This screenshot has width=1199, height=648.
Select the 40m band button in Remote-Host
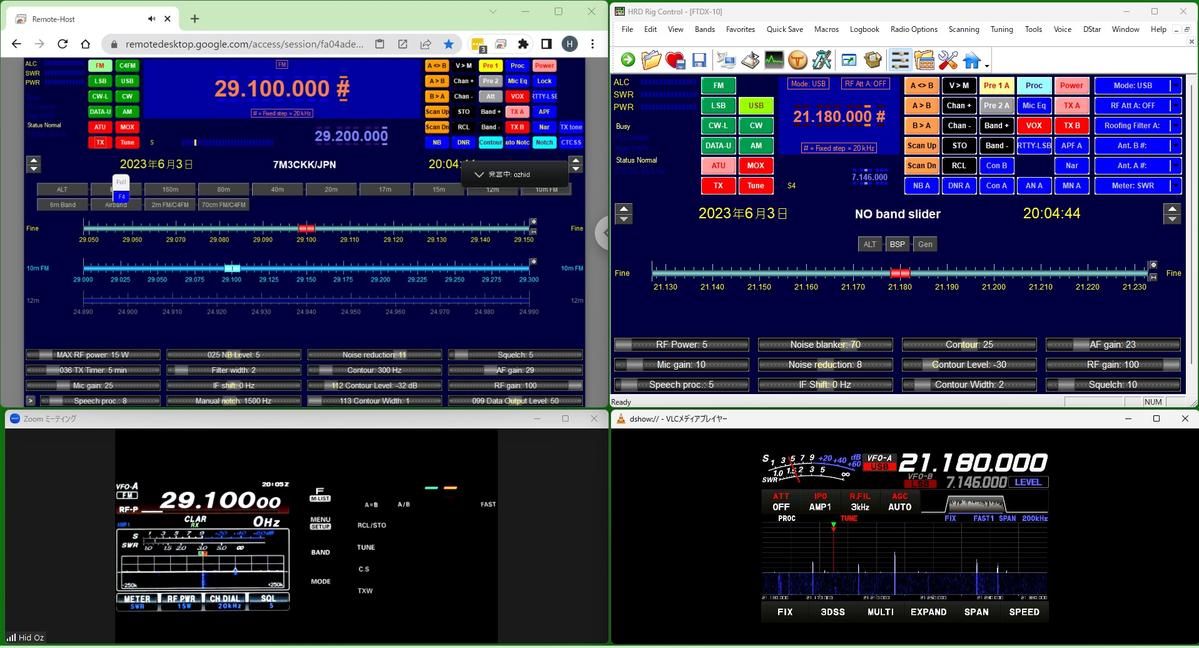pos(278,189)
